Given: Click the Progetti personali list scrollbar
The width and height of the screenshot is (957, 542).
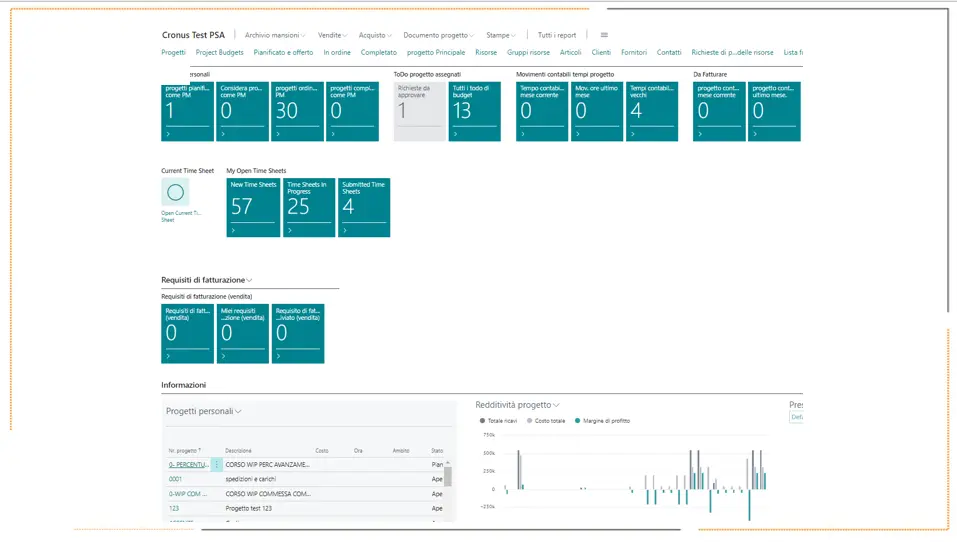Looking at the screenshot, I should (x=448, y=475).
